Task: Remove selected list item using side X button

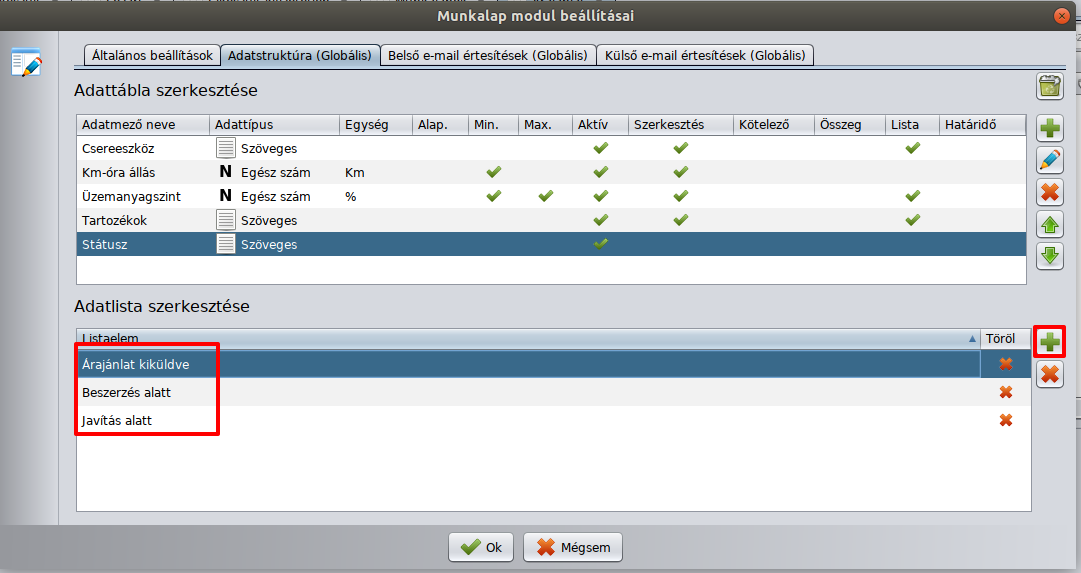Action: pyautogui.click(x=1049, y=374)
